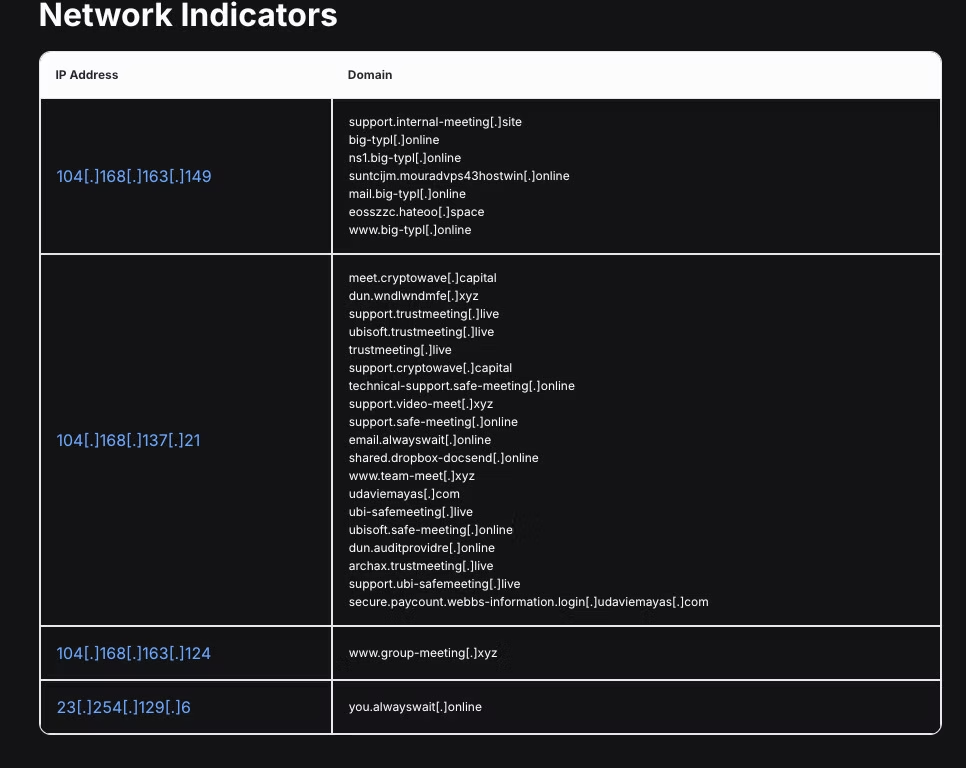Click the Network Indicators heading
The width and height of the screenshot is (966, 768).
tap(187, 16)
